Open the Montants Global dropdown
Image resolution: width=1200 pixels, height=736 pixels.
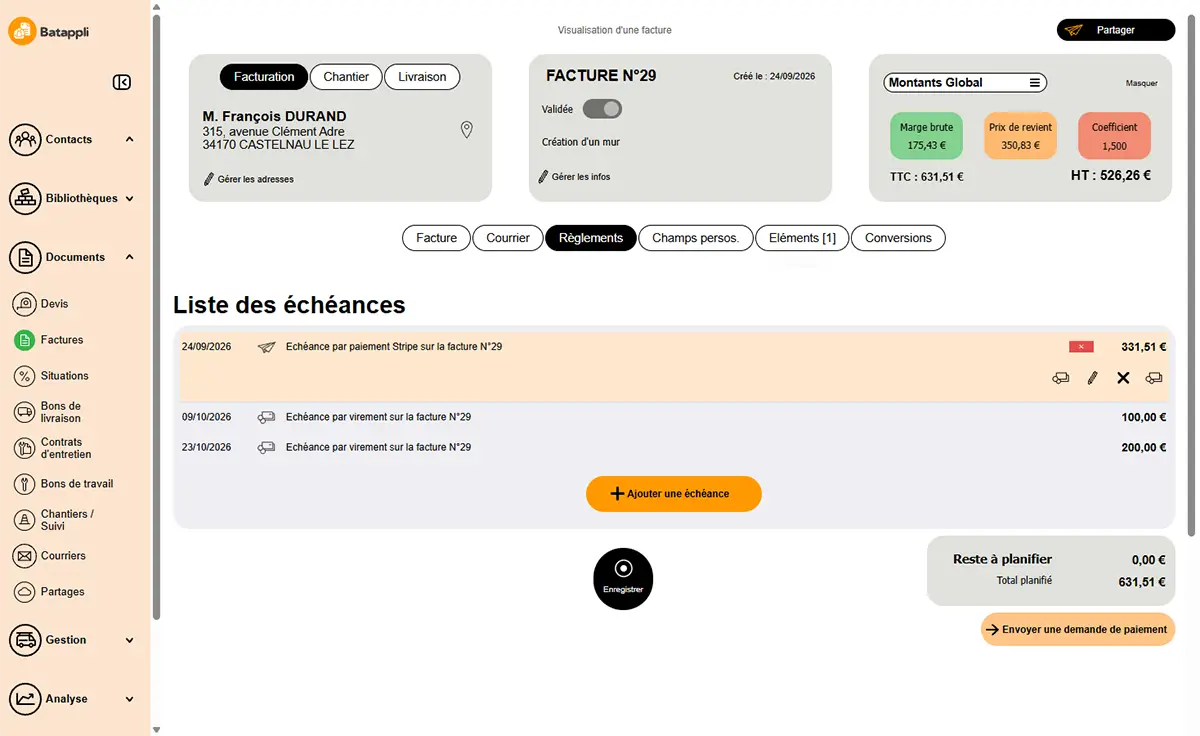click(965, 83)
